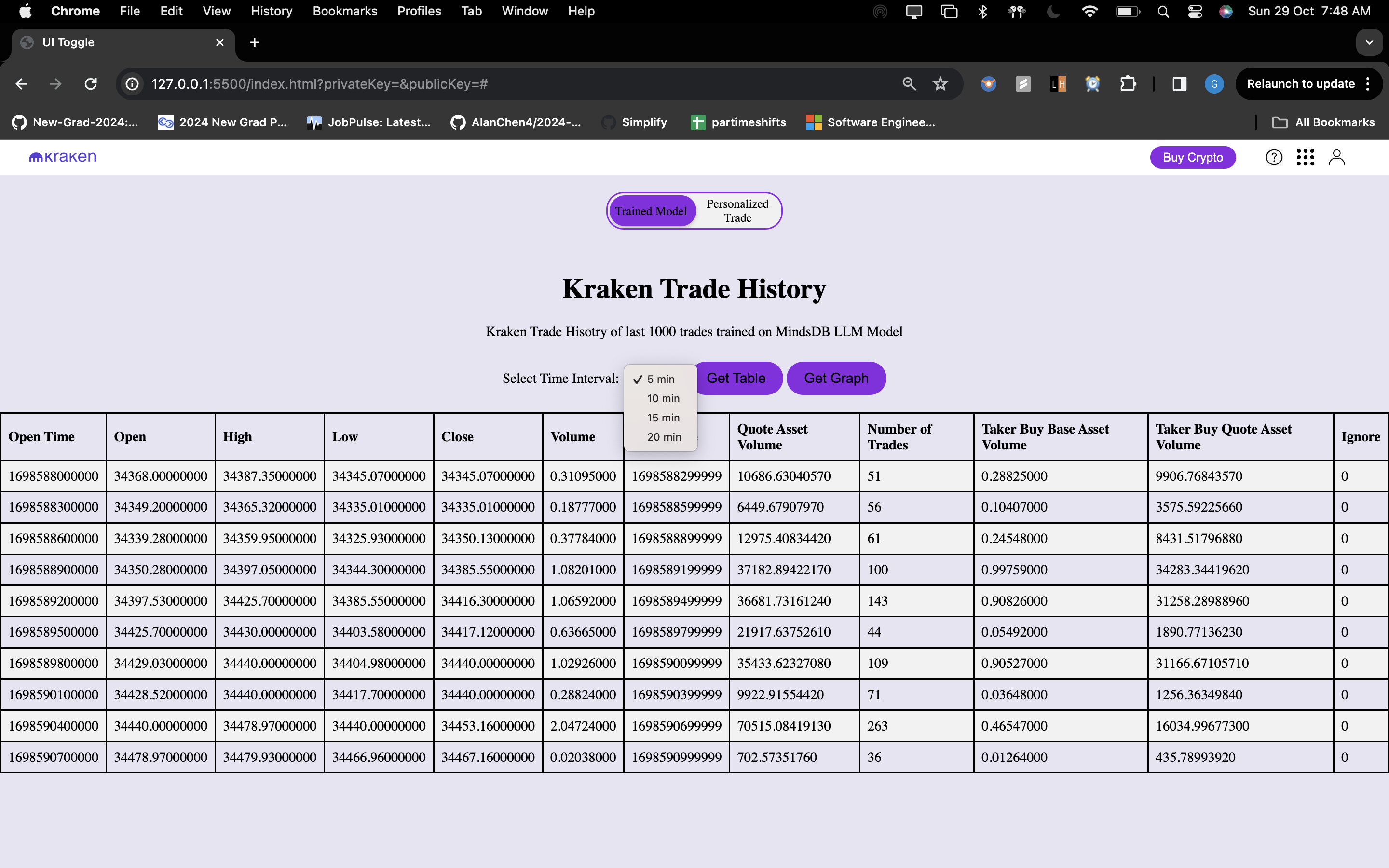1389x868 pixels.
Task: Choose 20 min interval option
Action: (x=664, y=437)
